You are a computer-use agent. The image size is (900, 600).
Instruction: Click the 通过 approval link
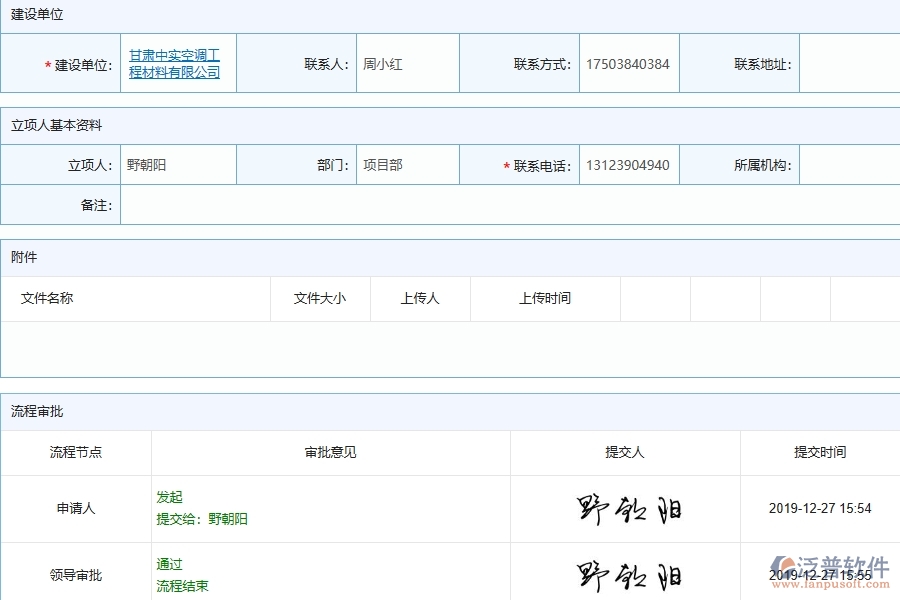(x=167, y=564)
